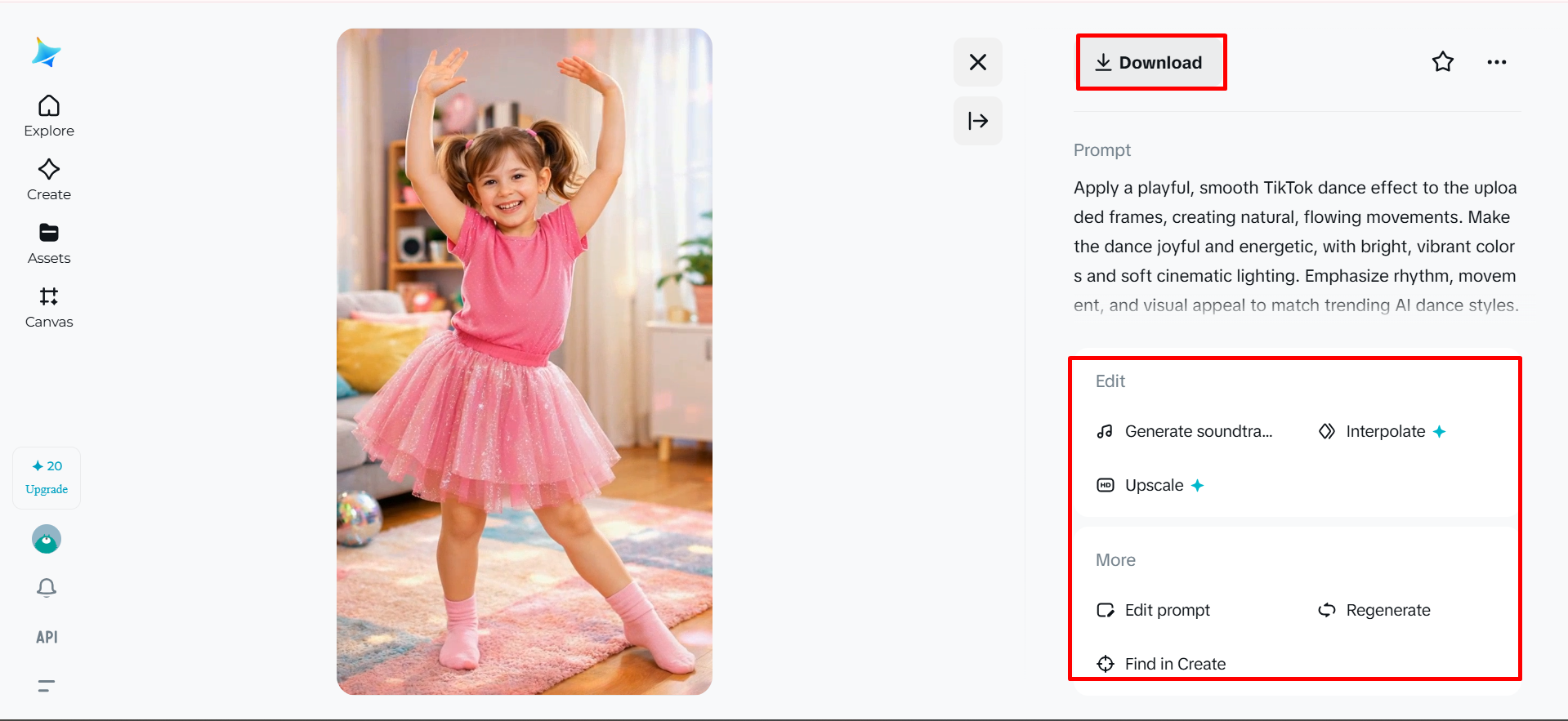The width and height of the screenshot is (1568, 721).
Task: Close the preview with the X button
Action: click(x=978, y=62)
